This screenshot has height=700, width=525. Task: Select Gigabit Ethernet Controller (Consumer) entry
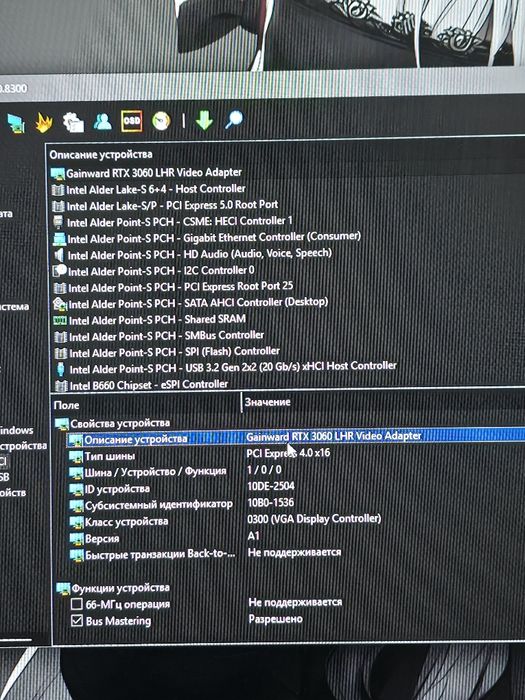[214, 237]
